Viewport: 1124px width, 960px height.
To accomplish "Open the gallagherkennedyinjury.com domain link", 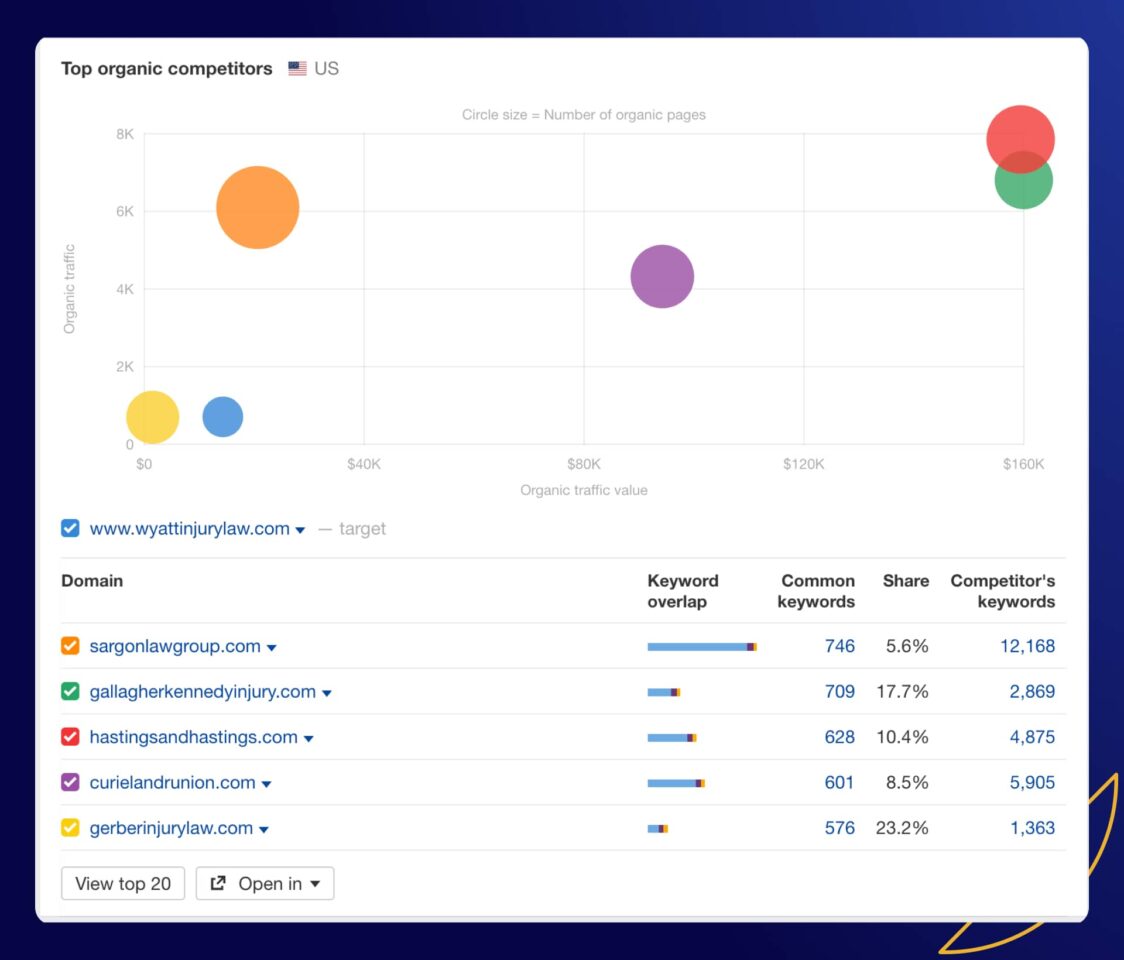I will (203, 691).
